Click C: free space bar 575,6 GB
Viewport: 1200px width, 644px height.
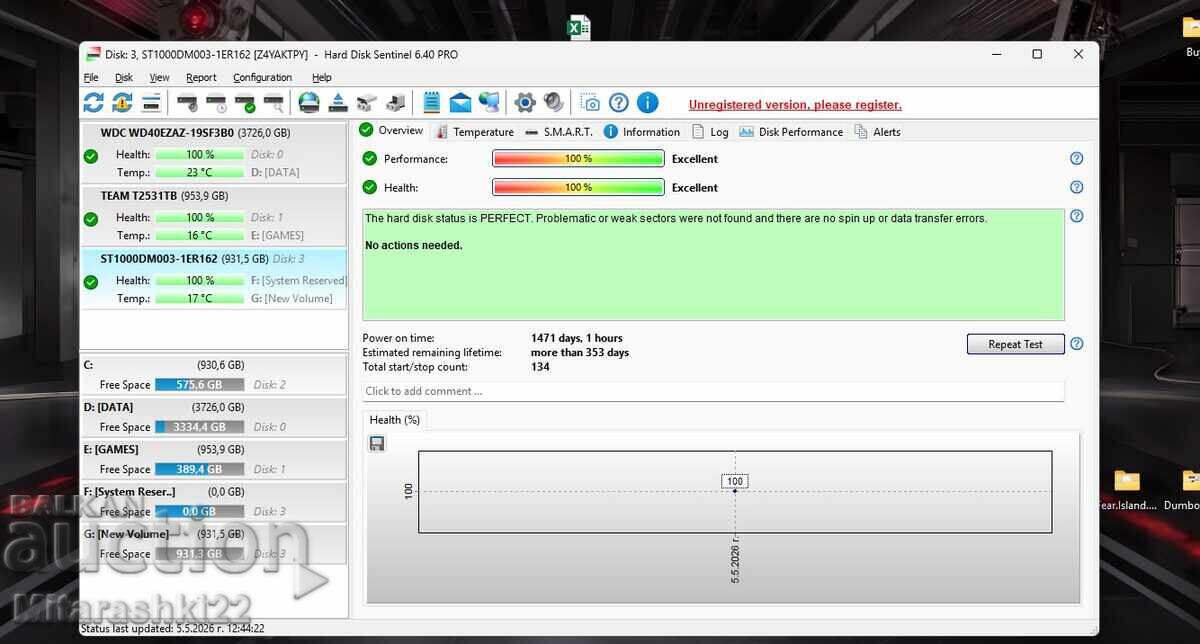point(199,384)
